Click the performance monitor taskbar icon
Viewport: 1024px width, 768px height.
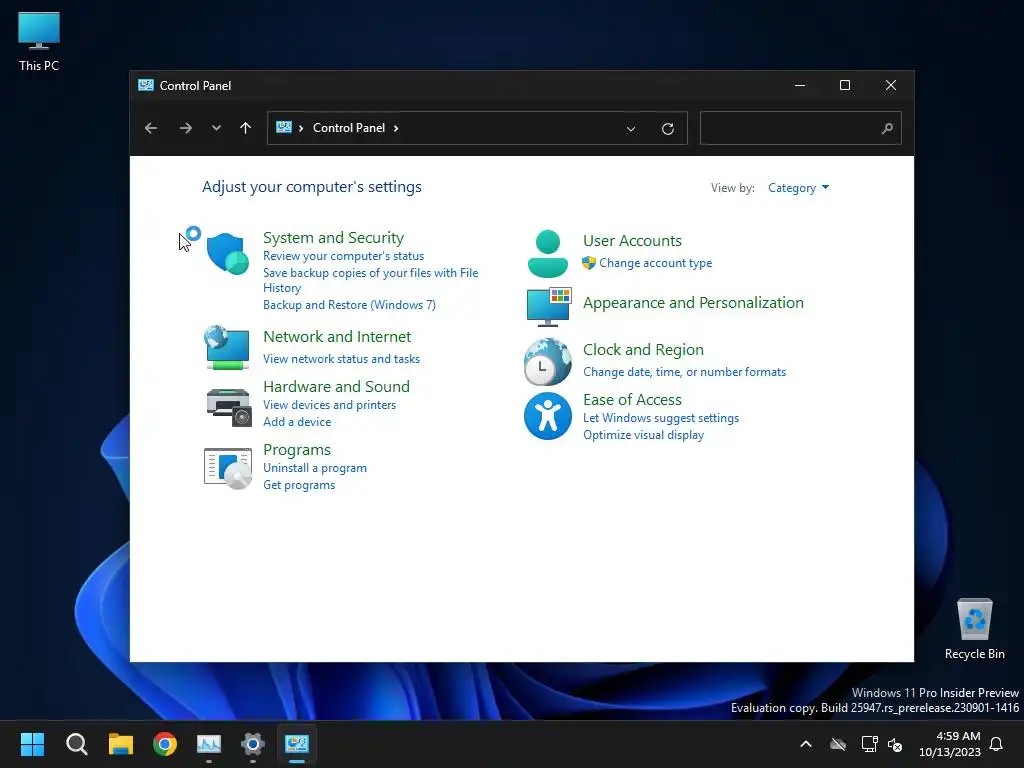[x=209, y=744]
